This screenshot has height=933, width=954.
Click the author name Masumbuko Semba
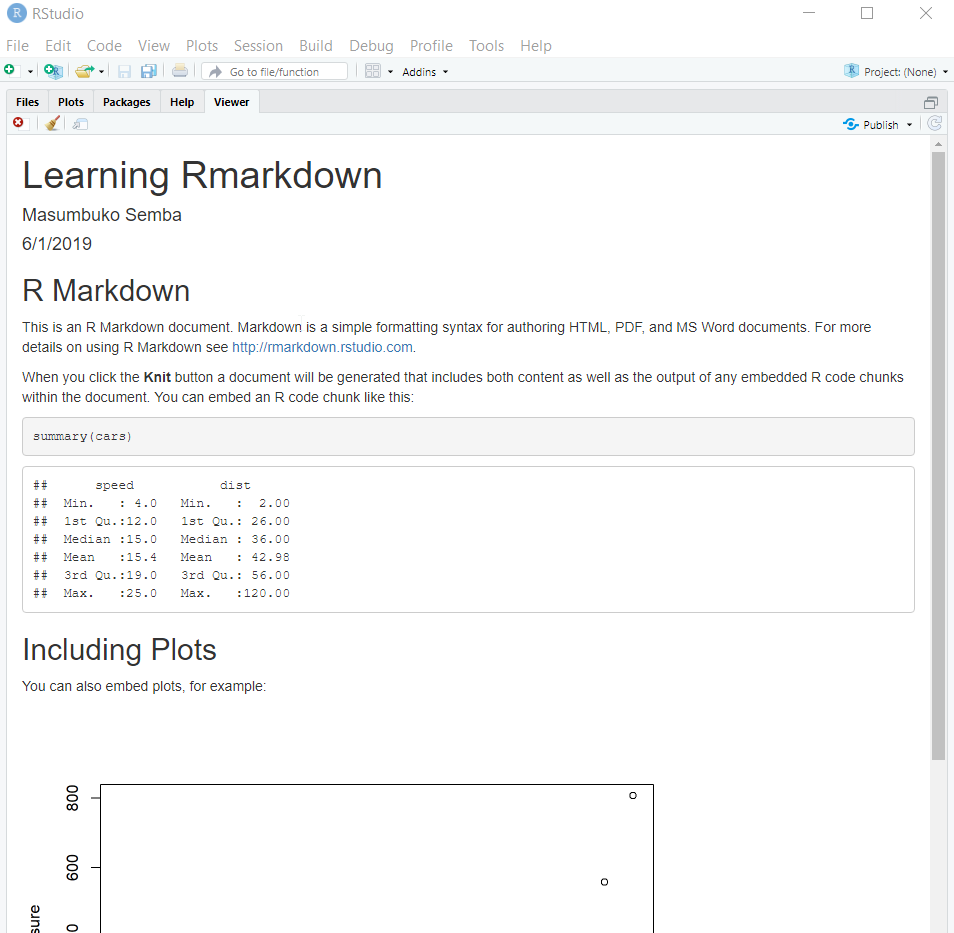tap(102, 215)
